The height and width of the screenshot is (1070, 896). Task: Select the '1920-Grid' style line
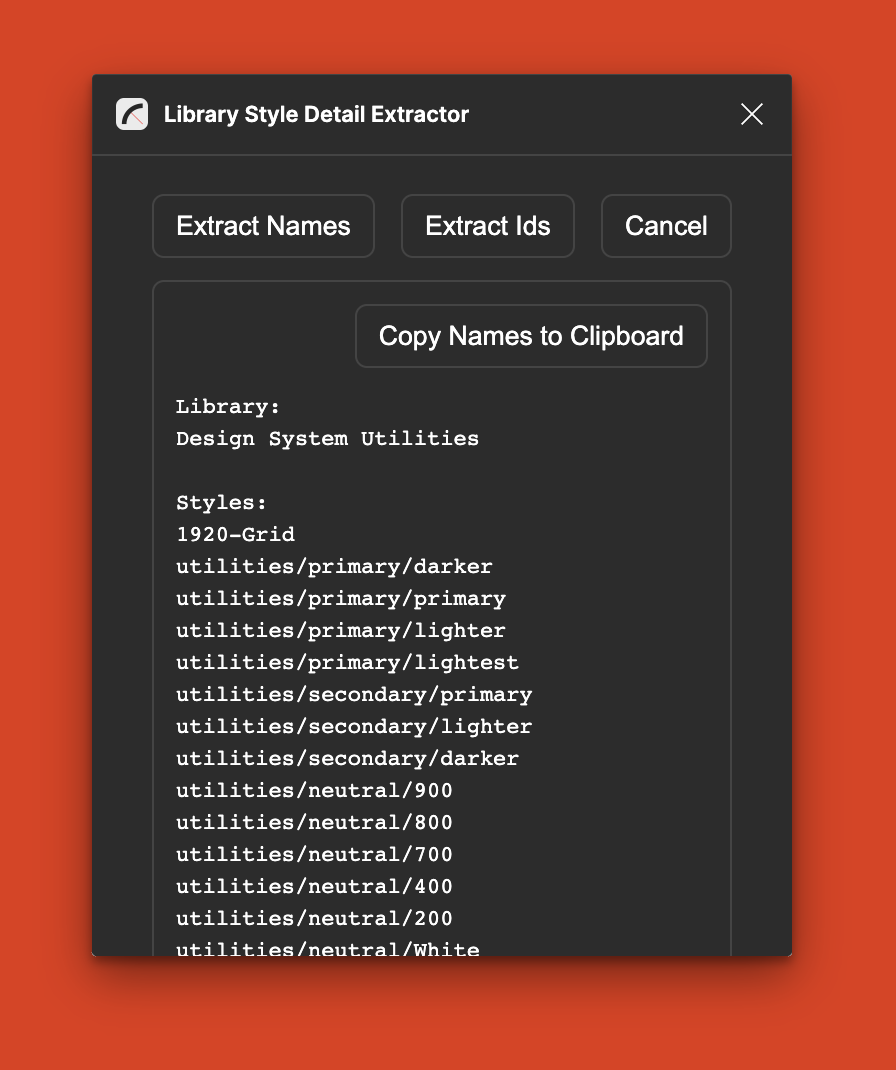[x=235, y=534]
